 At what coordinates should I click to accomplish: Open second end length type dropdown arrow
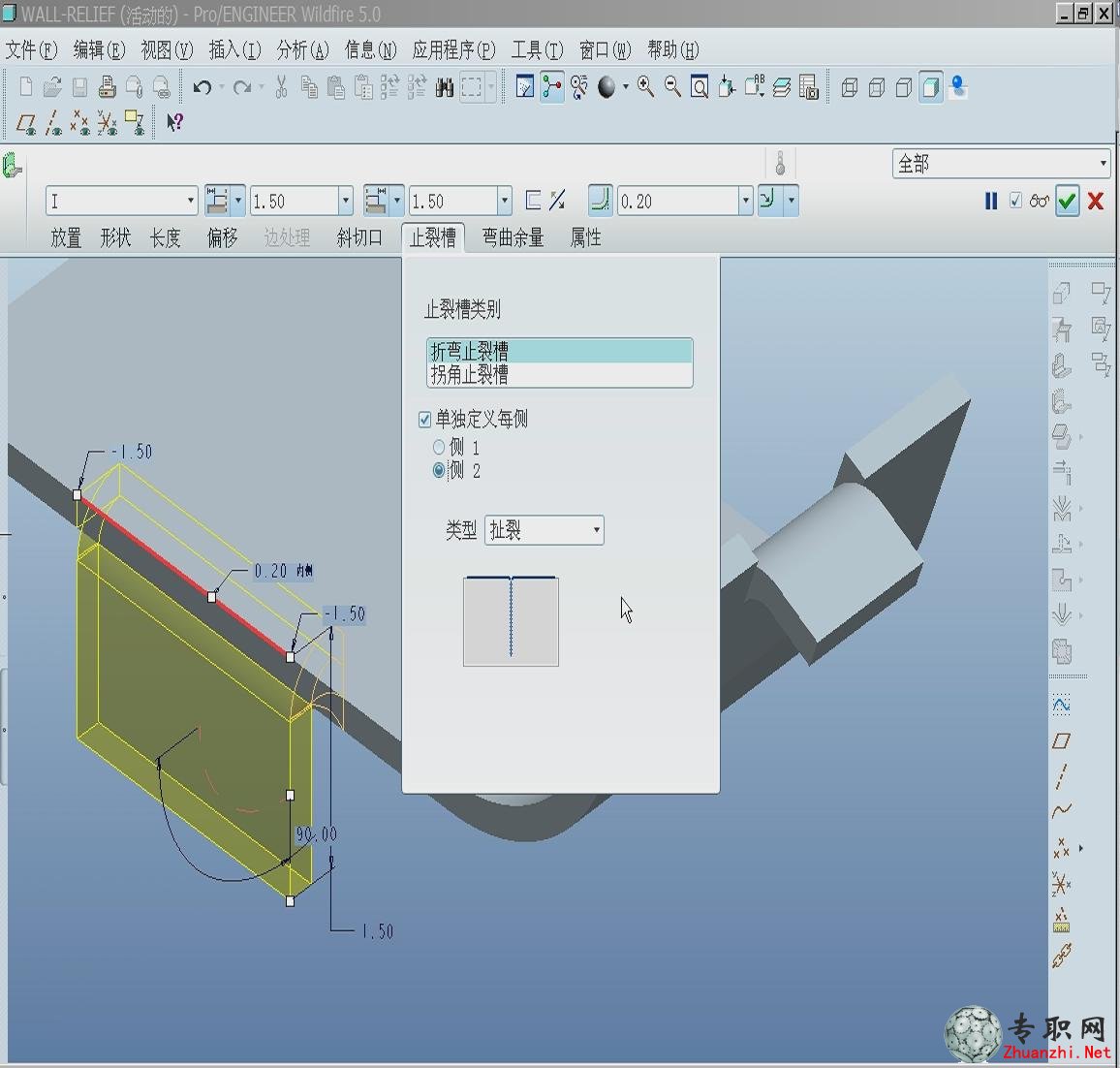point(396,201)
